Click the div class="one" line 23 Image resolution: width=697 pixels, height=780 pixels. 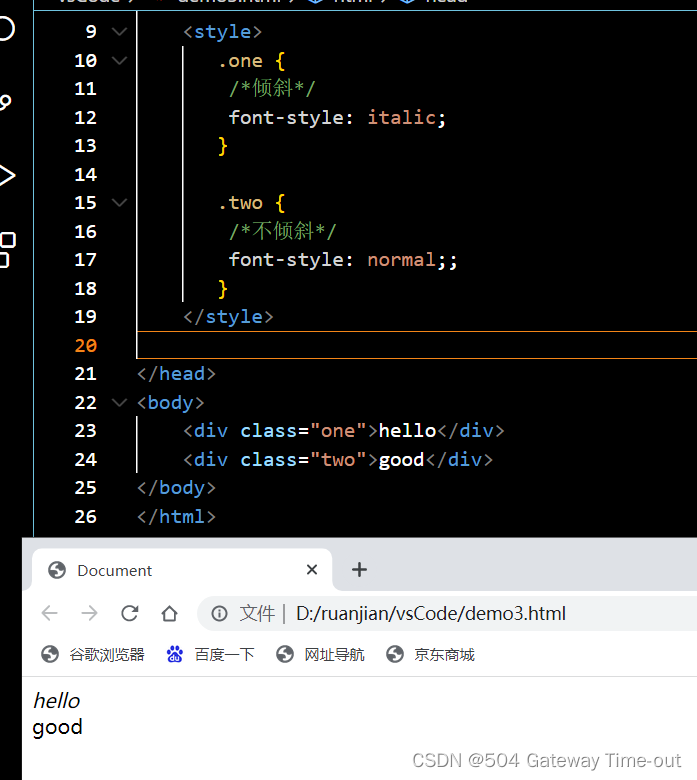pos(344,431)
